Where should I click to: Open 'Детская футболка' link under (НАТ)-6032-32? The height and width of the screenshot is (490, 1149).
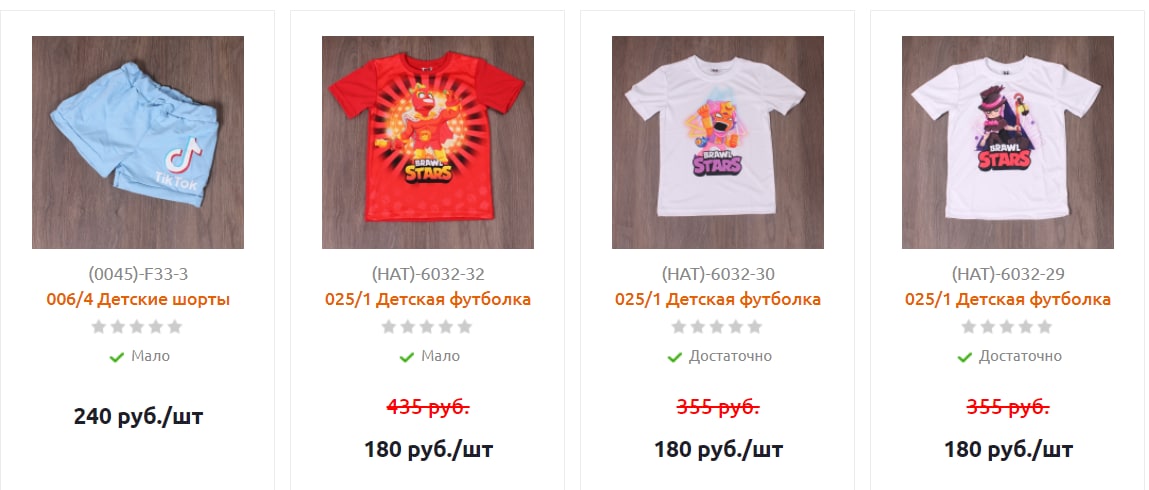coord(428,299)
